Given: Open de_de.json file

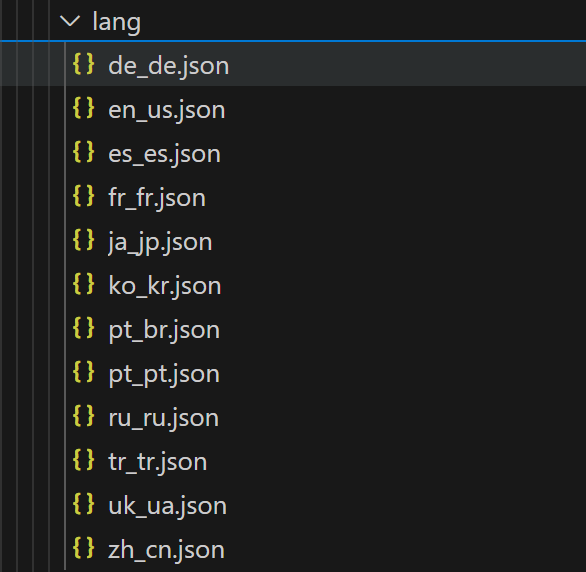Looking at the screenshot, I should pos(169,66).
